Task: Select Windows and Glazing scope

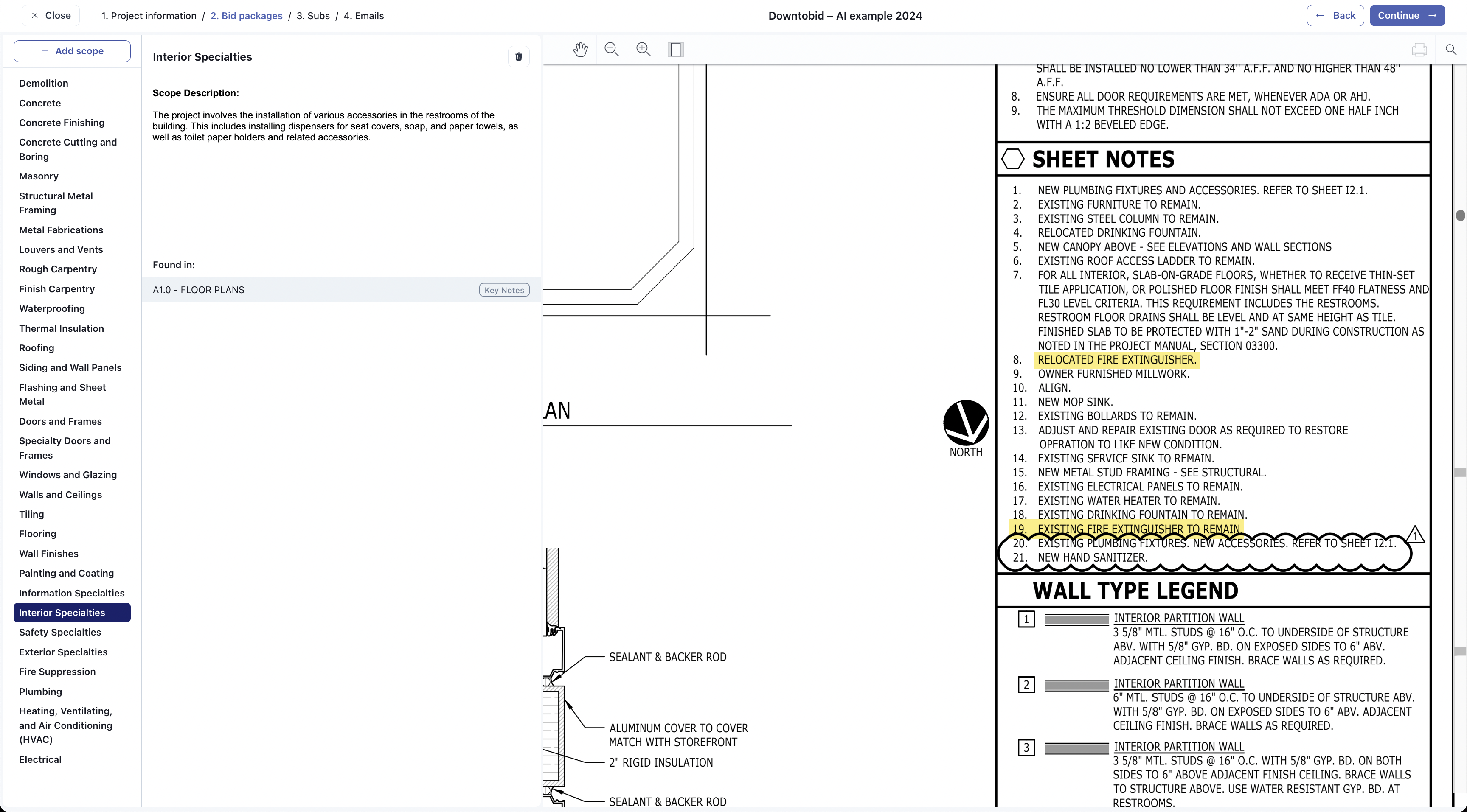Action: pos(68,475)
